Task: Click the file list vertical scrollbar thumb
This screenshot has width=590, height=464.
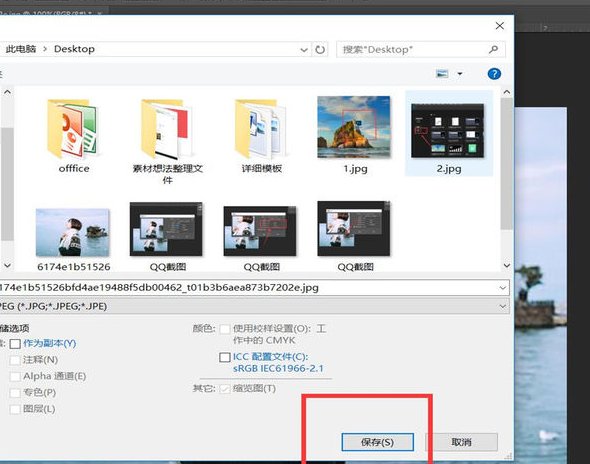Action: pyautogui.click(x=507, y=164)
